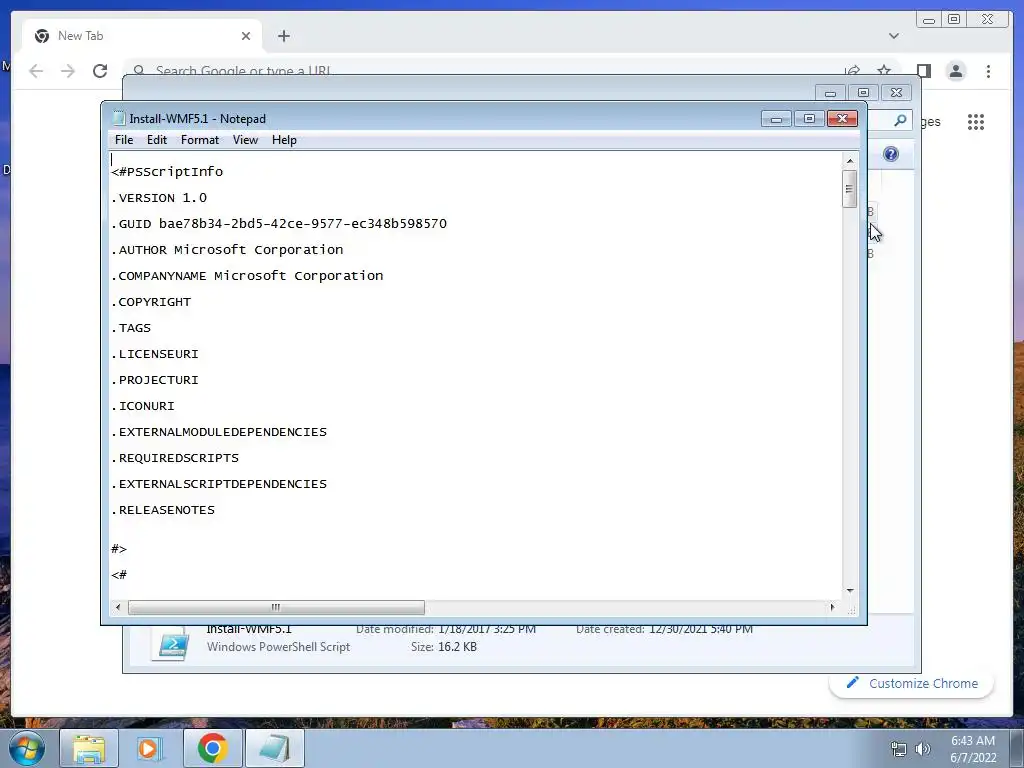
Task: Click the '.GUID bae78b34' line in Notepad
Action: coord(279,224)
